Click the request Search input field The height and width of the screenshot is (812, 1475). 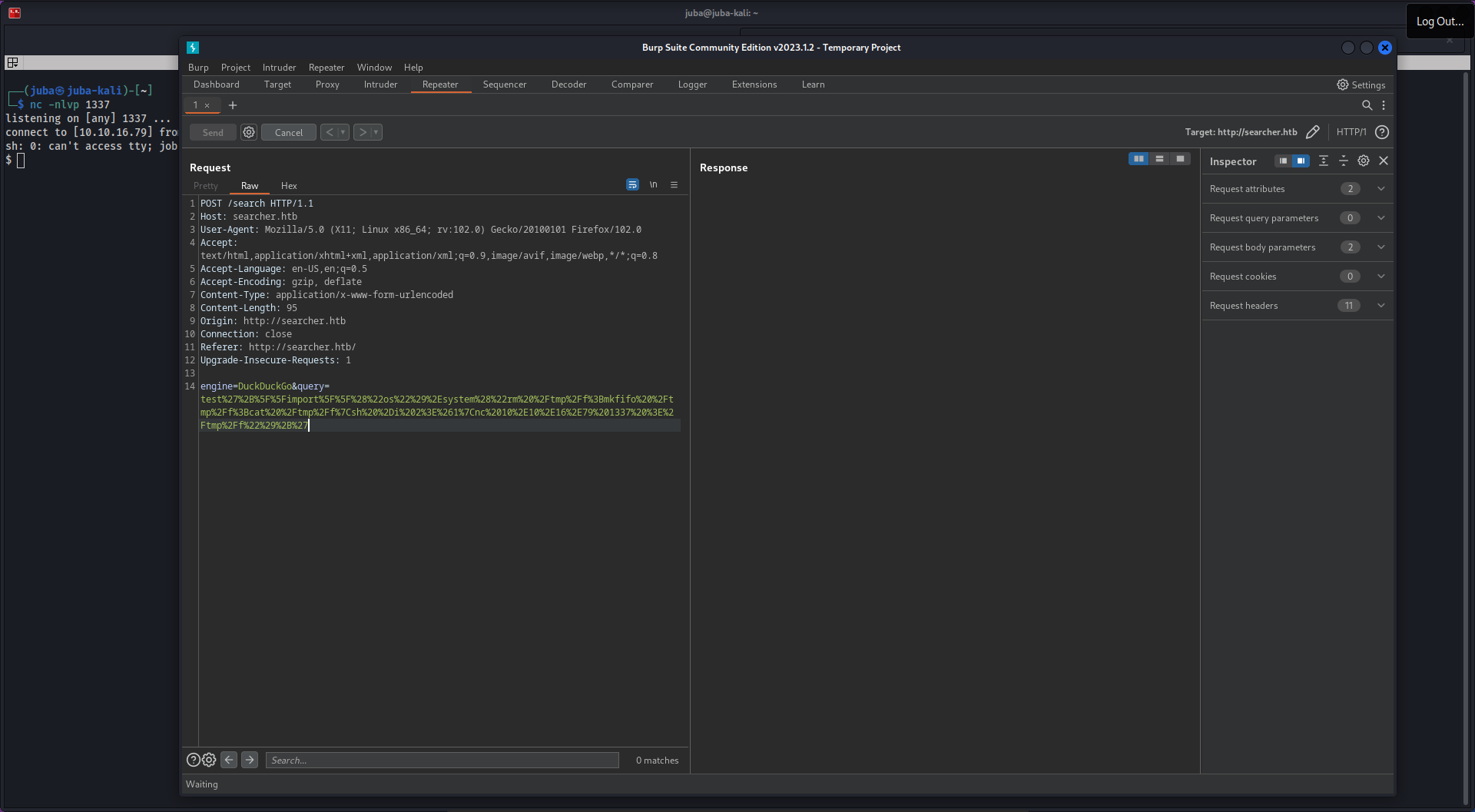point(442,760)
